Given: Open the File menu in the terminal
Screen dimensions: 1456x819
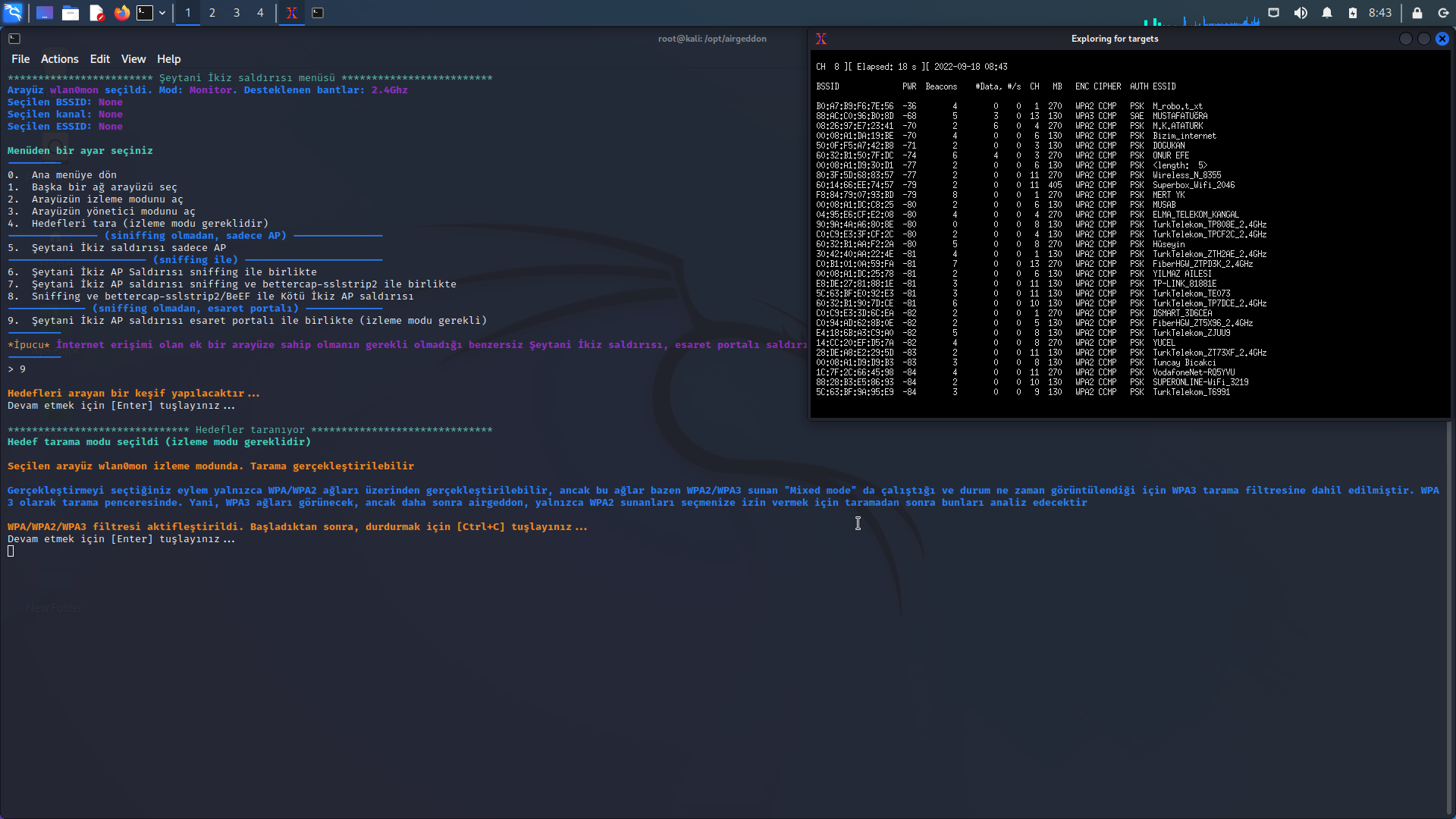Looking at the screenshot, I should tap(20, 59).
